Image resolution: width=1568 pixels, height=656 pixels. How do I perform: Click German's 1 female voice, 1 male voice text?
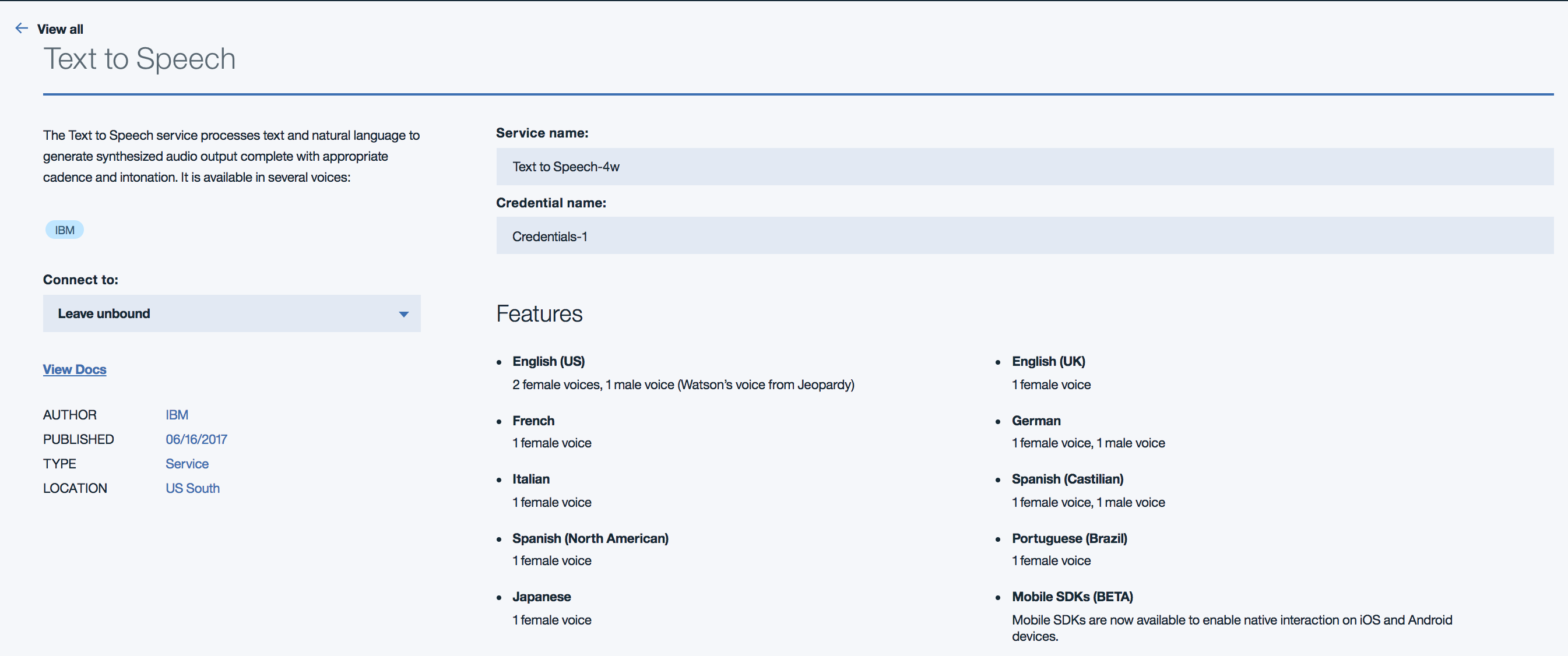(x=1088, y=443)
